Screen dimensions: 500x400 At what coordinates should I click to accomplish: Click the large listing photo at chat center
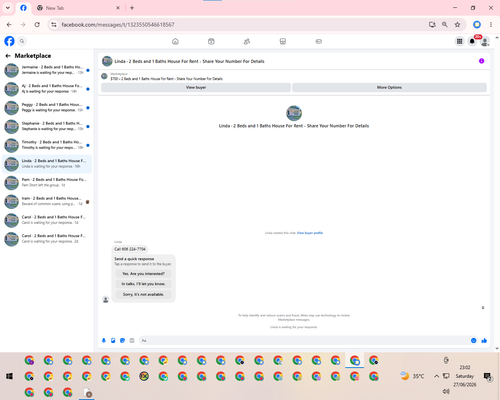coord(294,113)
